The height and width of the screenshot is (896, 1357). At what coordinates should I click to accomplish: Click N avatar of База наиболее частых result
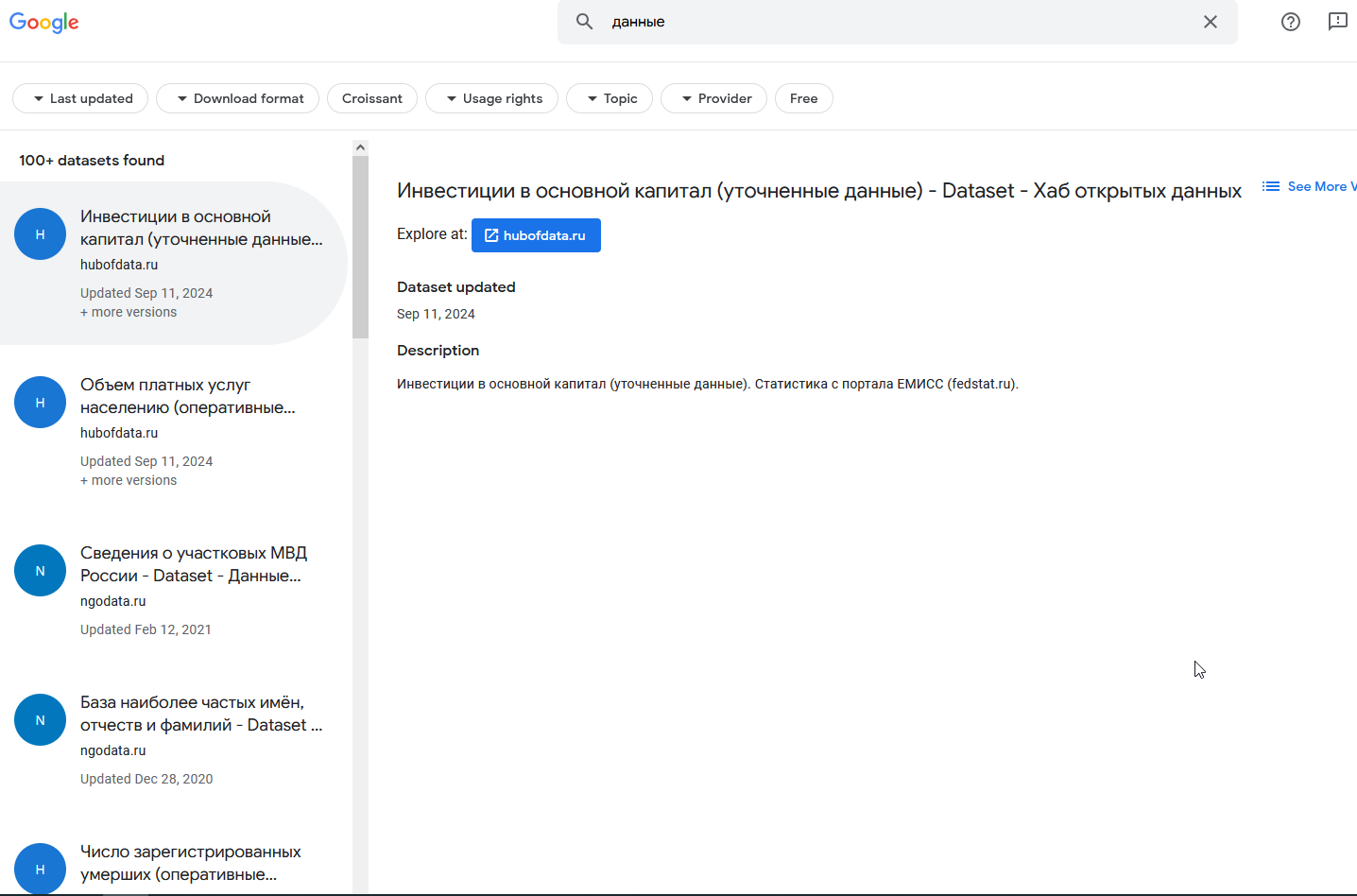click(40, 720)
